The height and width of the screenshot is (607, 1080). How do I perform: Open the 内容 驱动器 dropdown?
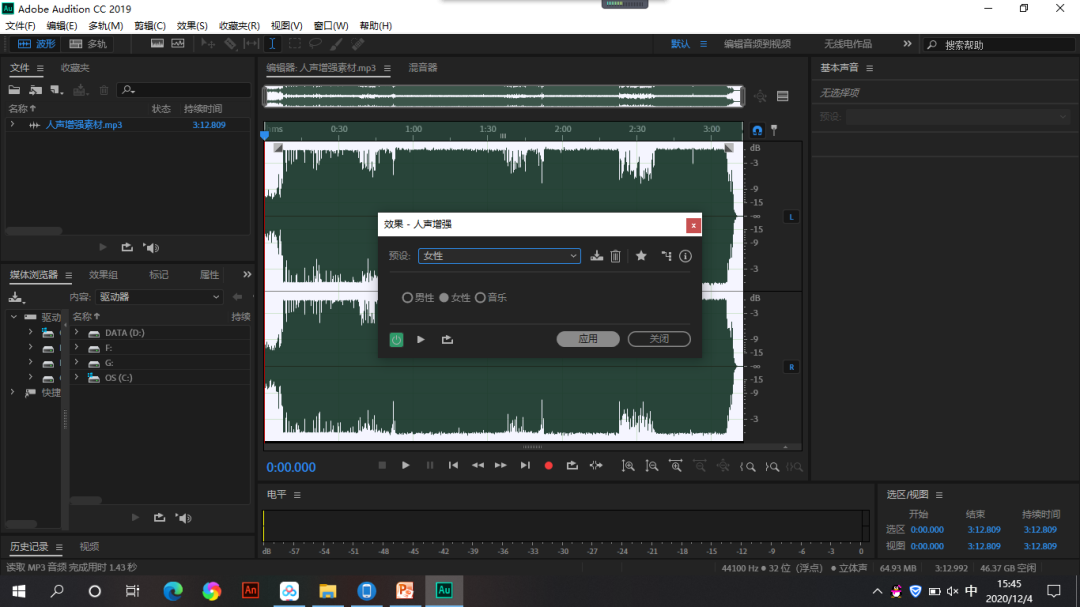pos(159,297)
